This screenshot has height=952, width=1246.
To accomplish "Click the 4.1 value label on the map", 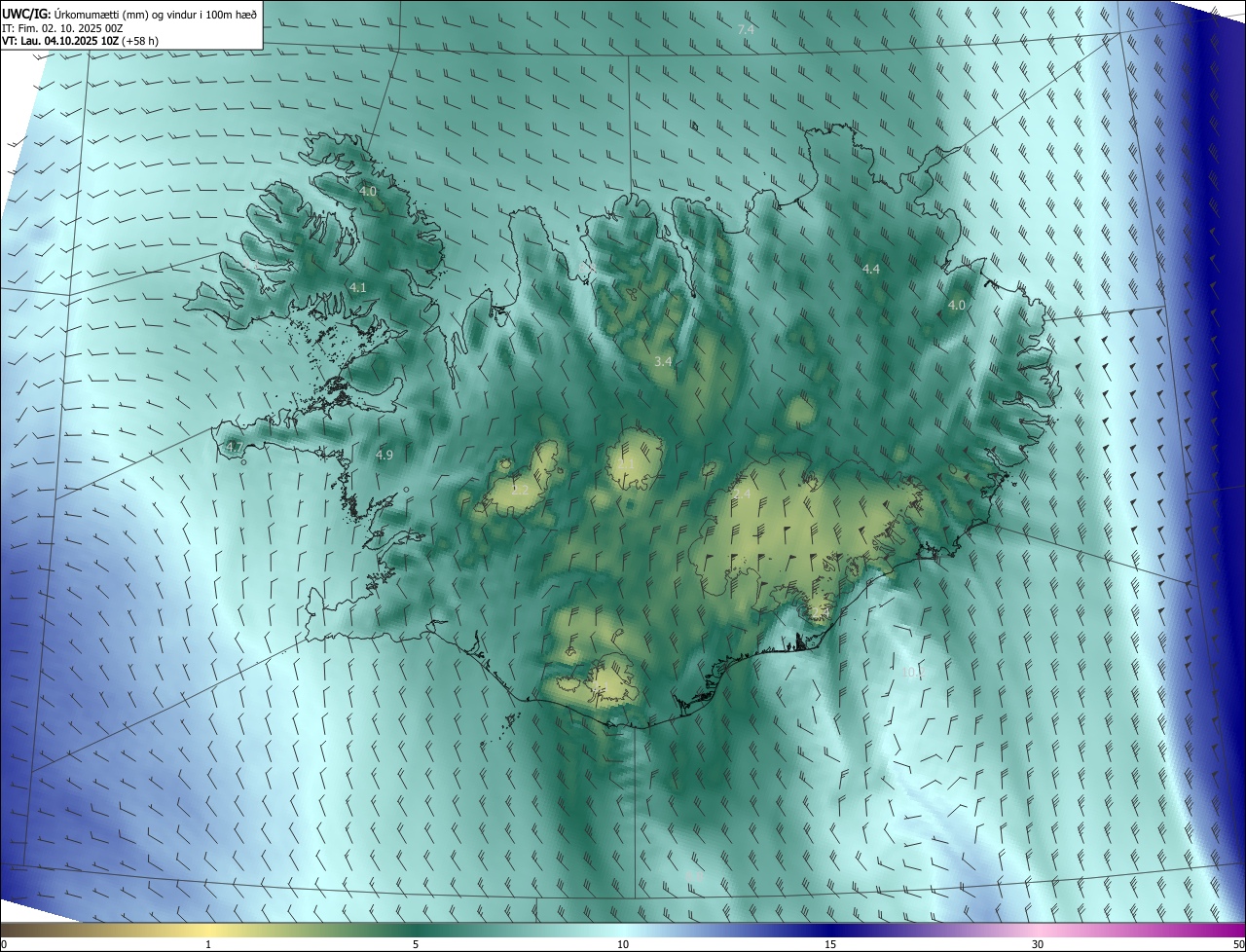I will [x=357, y=288].
